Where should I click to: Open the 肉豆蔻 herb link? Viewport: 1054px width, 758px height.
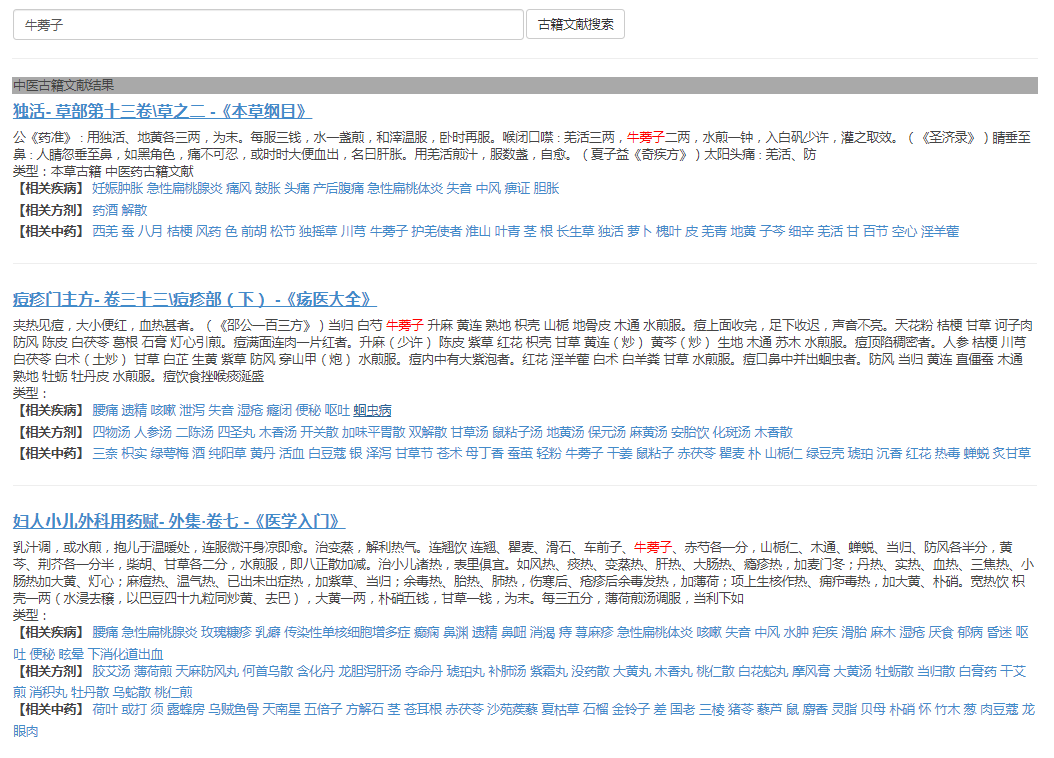click(x=999, y=709)
